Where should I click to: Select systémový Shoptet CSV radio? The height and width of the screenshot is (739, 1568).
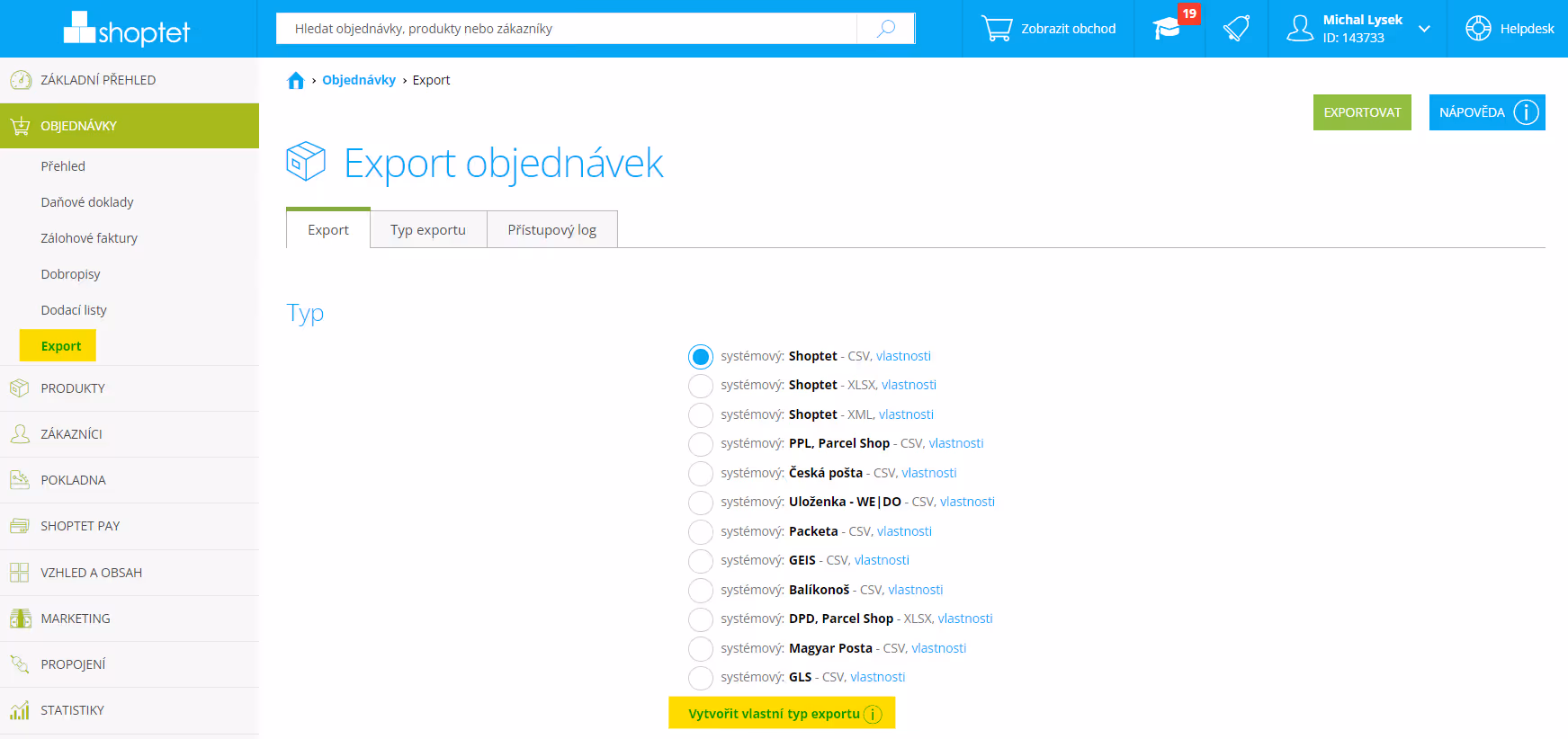[701, 357]
